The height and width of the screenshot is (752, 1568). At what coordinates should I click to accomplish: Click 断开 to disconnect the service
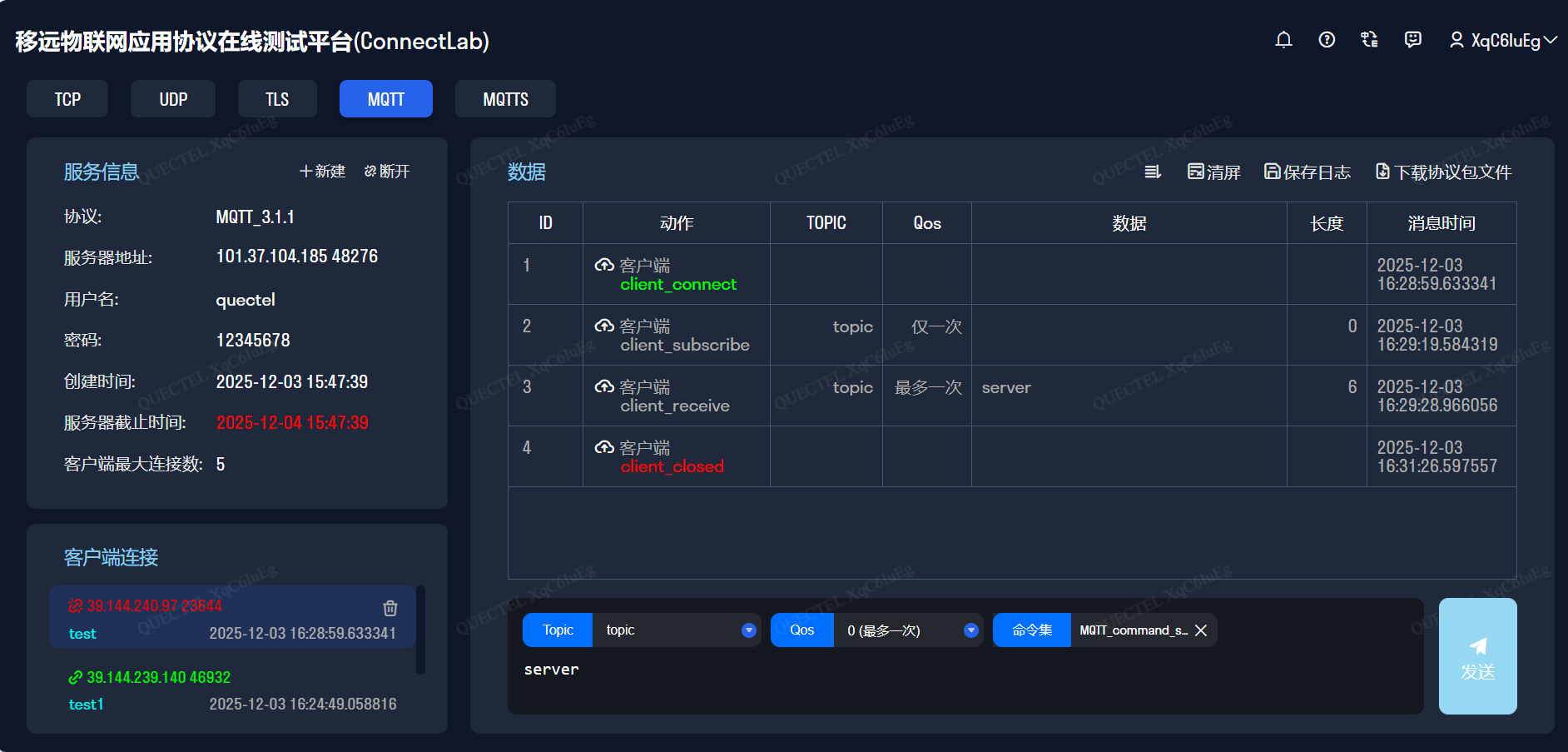tap(387, 172)
